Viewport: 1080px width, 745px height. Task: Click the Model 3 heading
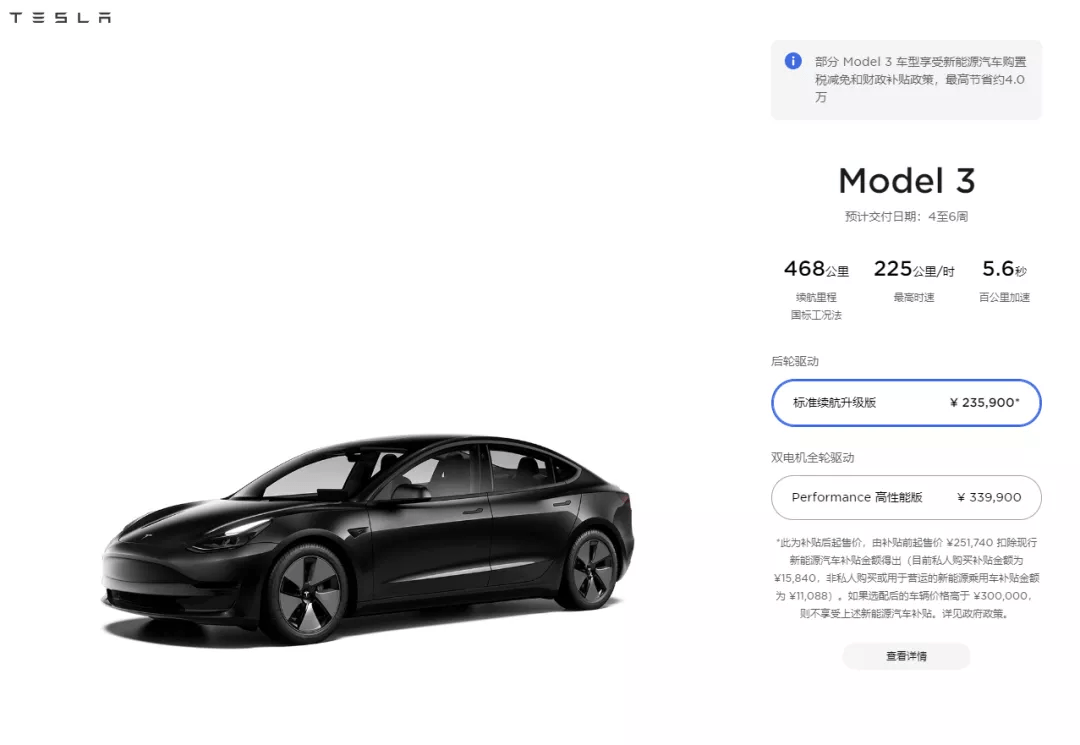906,181
